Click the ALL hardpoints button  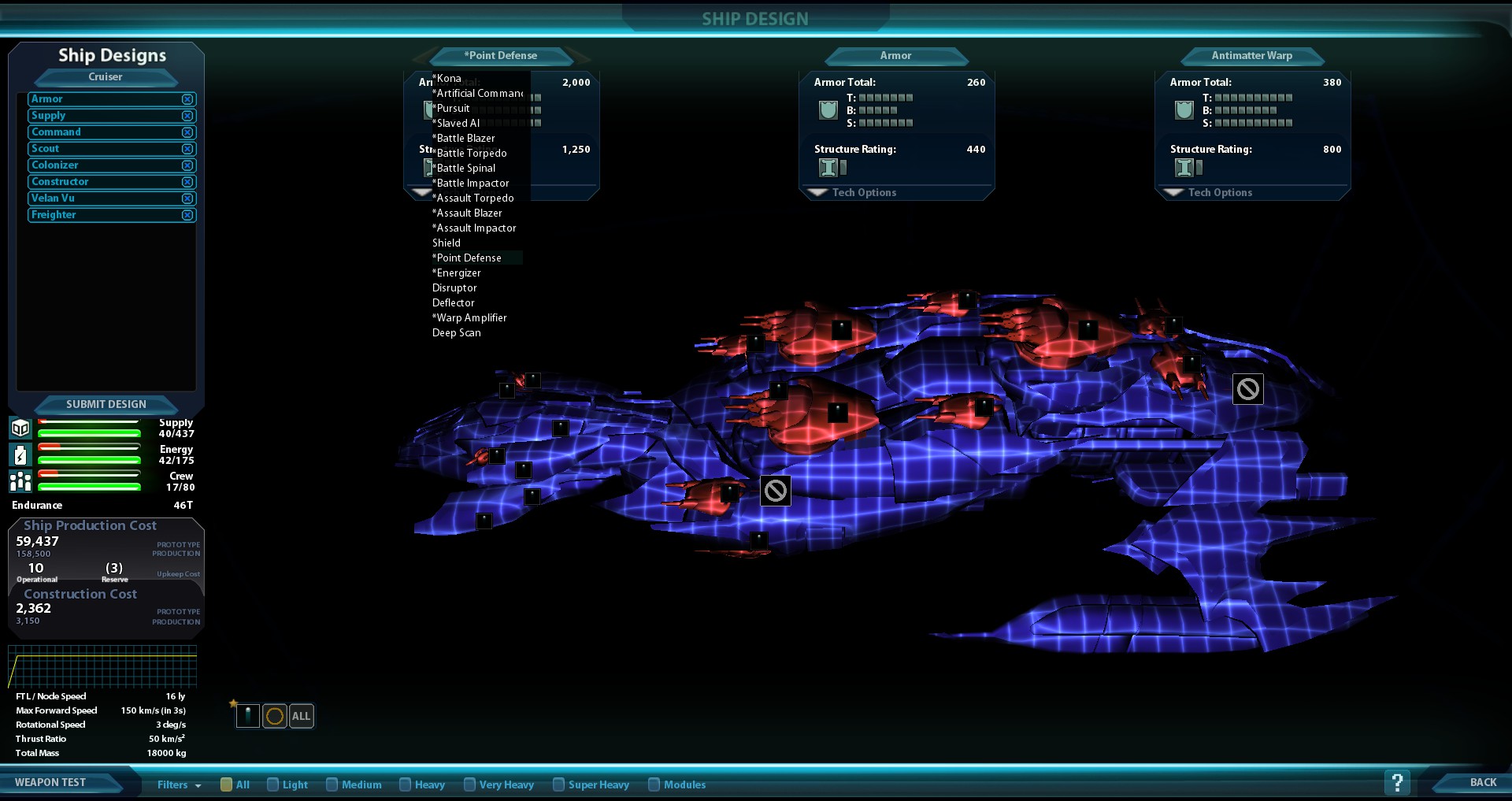tap(301, 716)
